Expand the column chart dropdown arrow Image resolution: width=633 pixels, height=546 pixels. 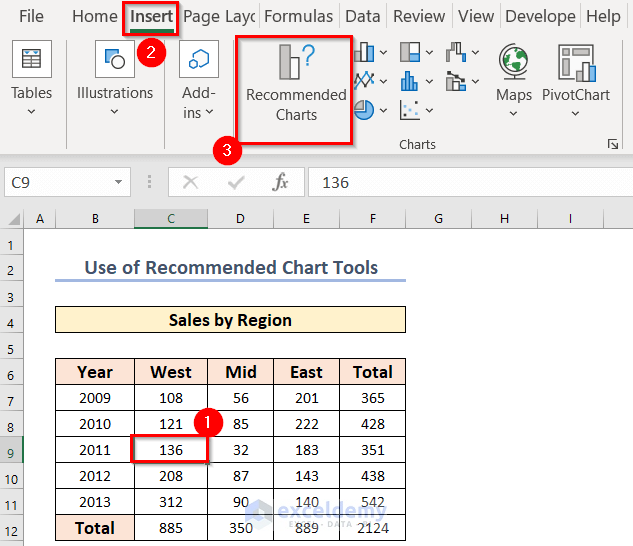pyautogui.click(x=384, y=52)
